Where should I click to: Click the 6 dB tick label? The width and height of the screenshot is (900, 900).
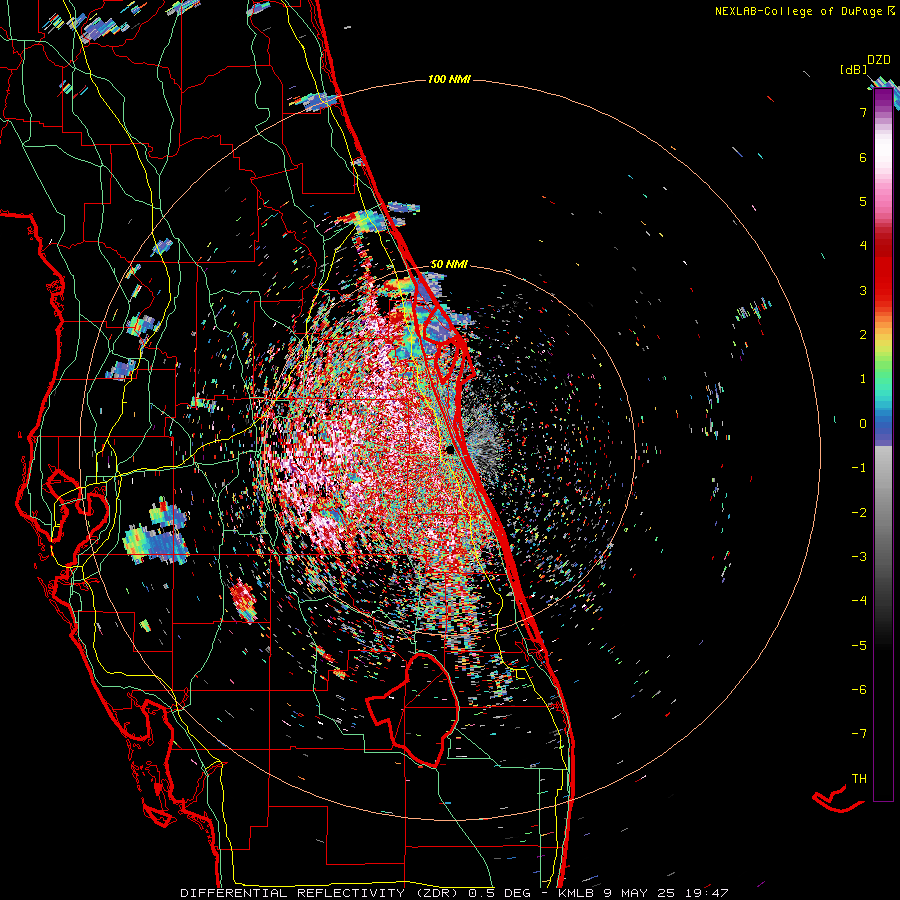[863, 157]
